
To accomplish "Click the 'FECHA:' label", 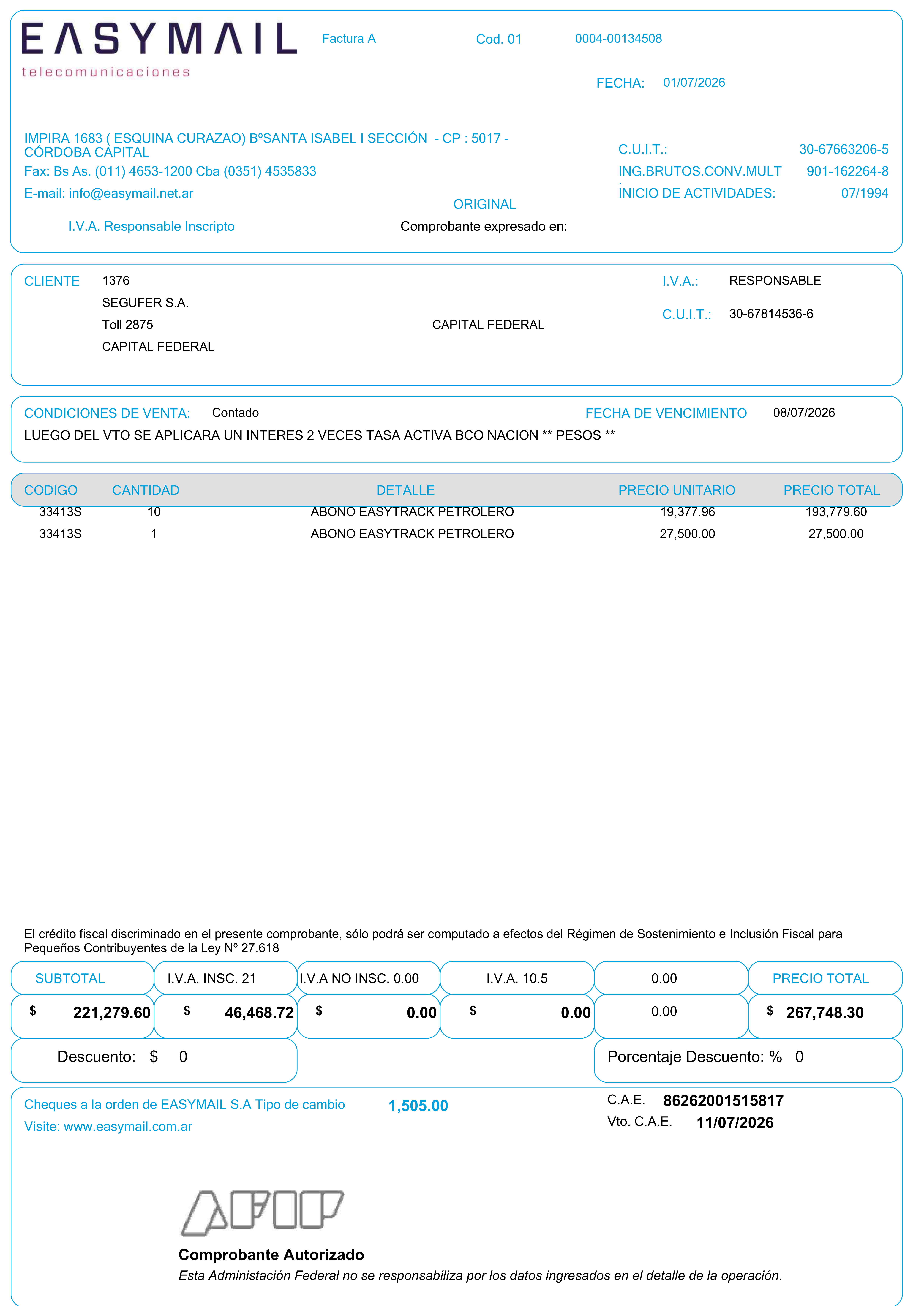I will 620,83.
